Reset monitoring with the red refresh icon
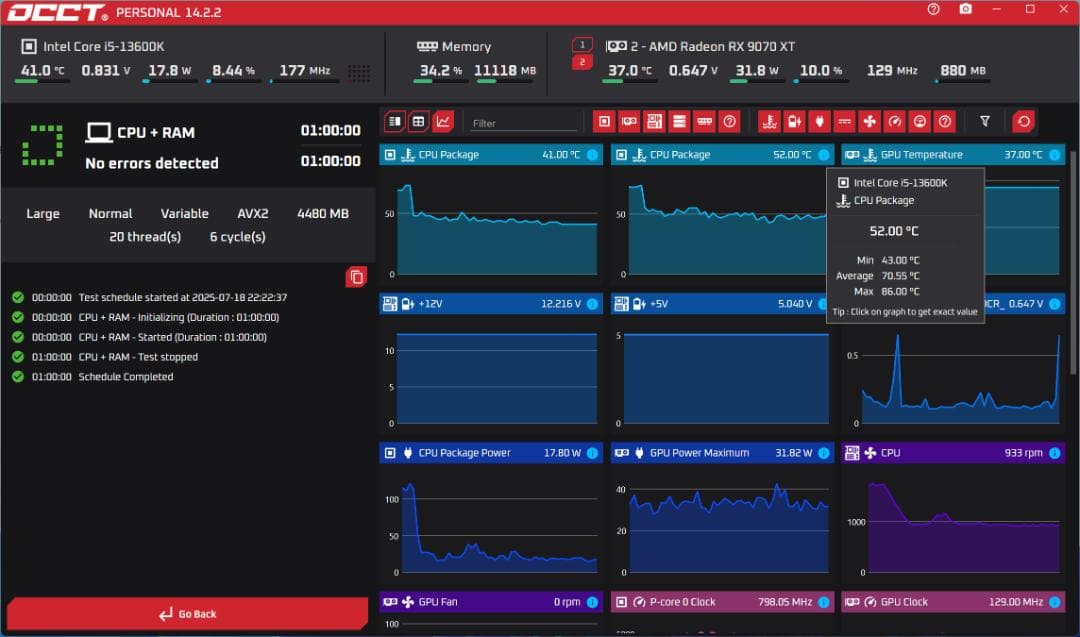The image size is (1080, 637). (x=1023, y=122)
